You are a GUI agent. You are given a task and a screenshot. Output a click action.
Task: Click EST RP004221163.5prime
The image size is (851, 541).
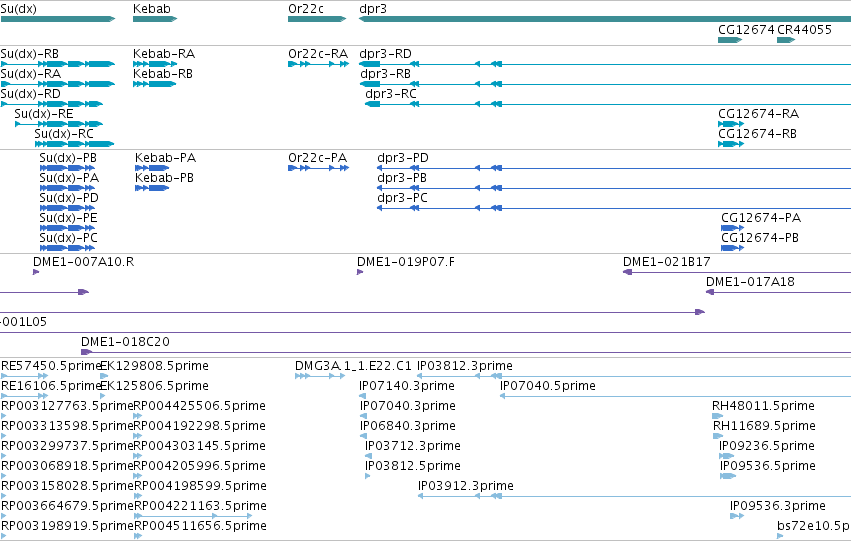[x=193, y=517]
